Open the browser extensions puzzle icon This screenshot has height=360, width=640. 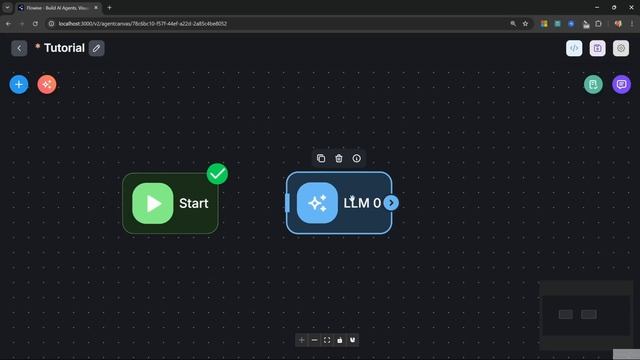(x=598, y=24)
